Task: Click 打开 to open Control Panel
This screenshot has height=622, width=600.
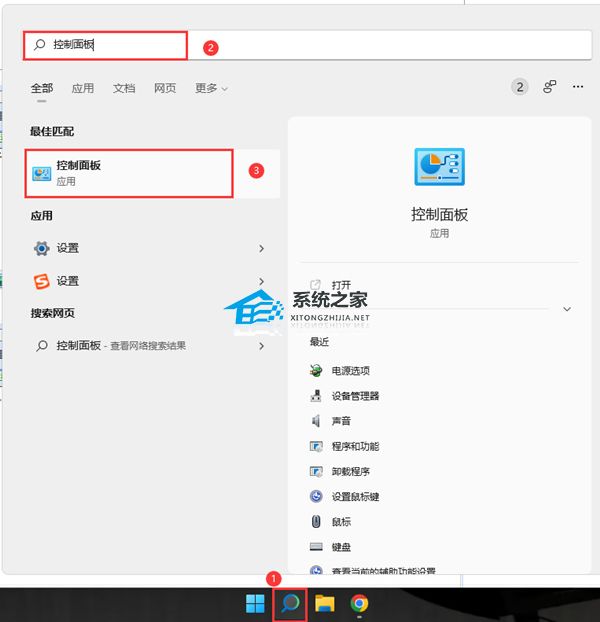Action: click(x=341, y=285)
